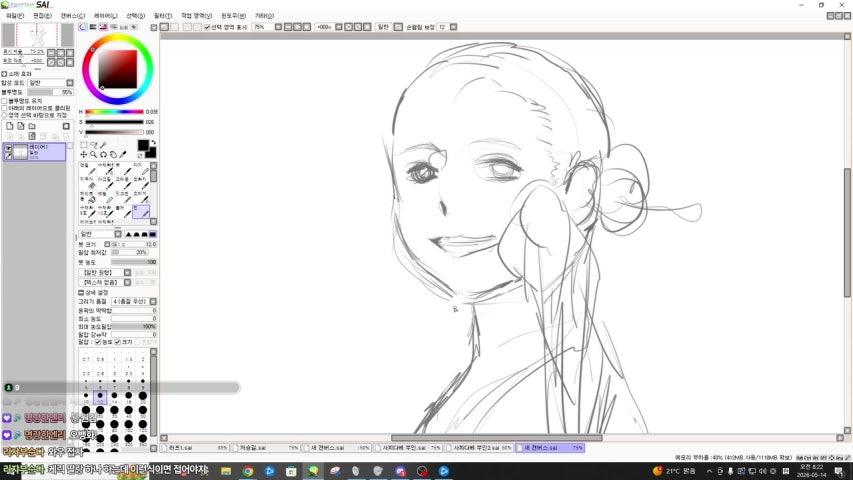Swap foreground and background colors
This screenshot has width=853, height=480.
(153, 143)
